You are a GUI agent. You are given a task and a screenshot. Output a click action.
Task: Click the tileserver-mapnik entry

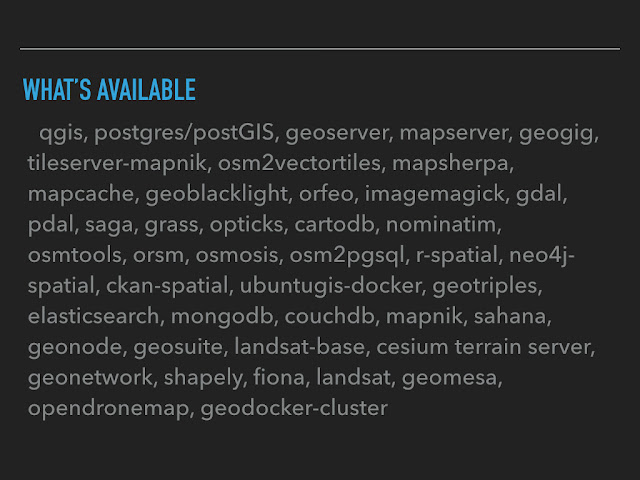(117, 163)
